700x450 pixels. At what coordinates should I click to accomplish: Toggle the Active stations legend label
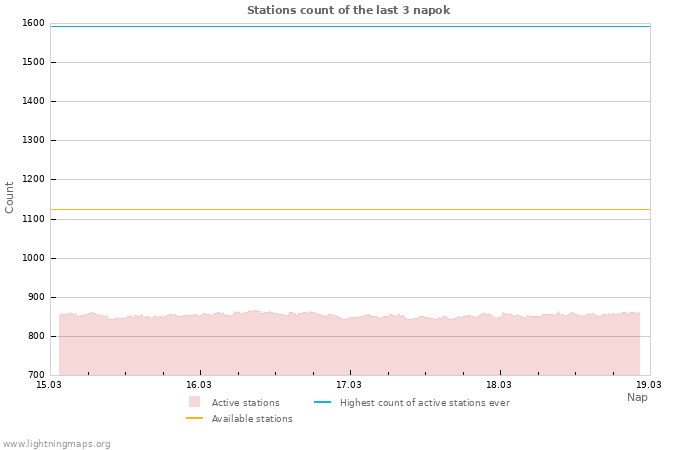click(245, 403)
